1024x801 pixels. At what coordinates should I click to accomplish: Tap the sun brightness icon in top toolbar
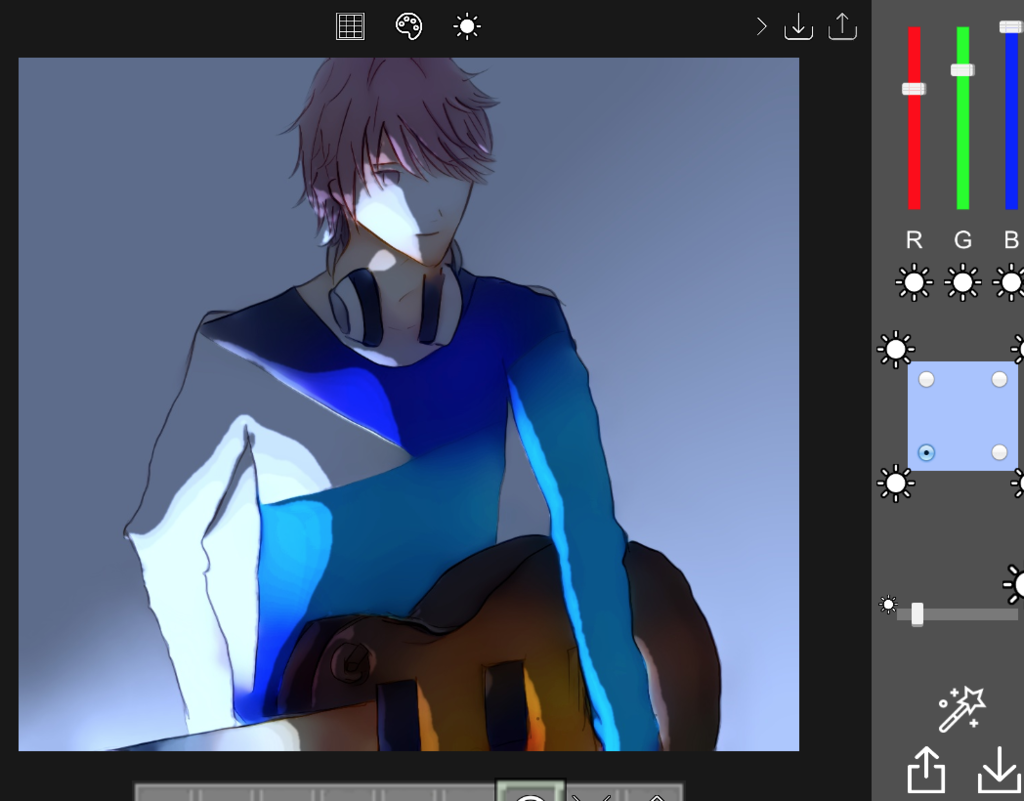[467, 27]
